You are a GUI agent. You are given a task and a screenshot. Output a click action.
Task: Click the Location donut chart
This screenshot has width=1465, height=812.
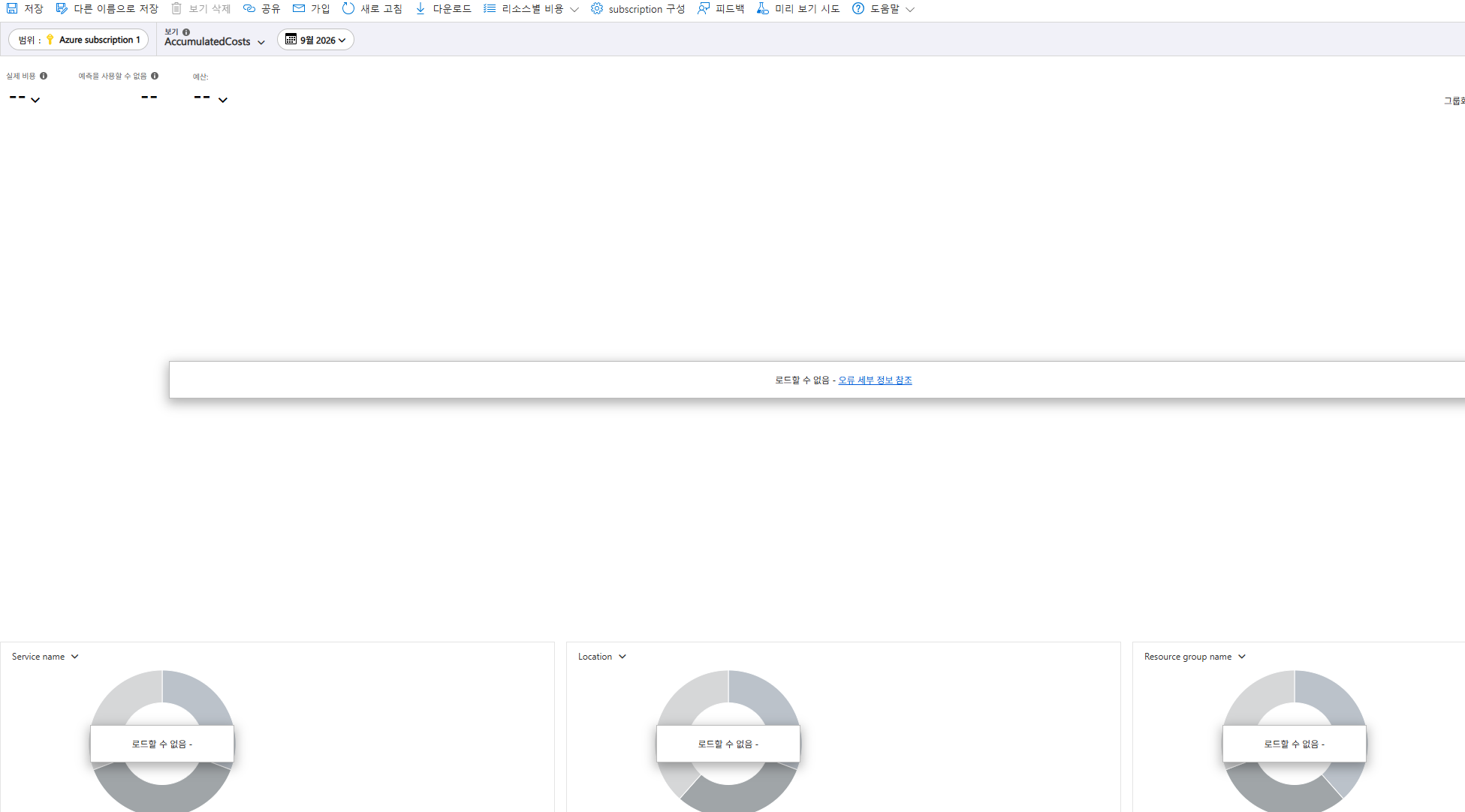pos(728,741)
